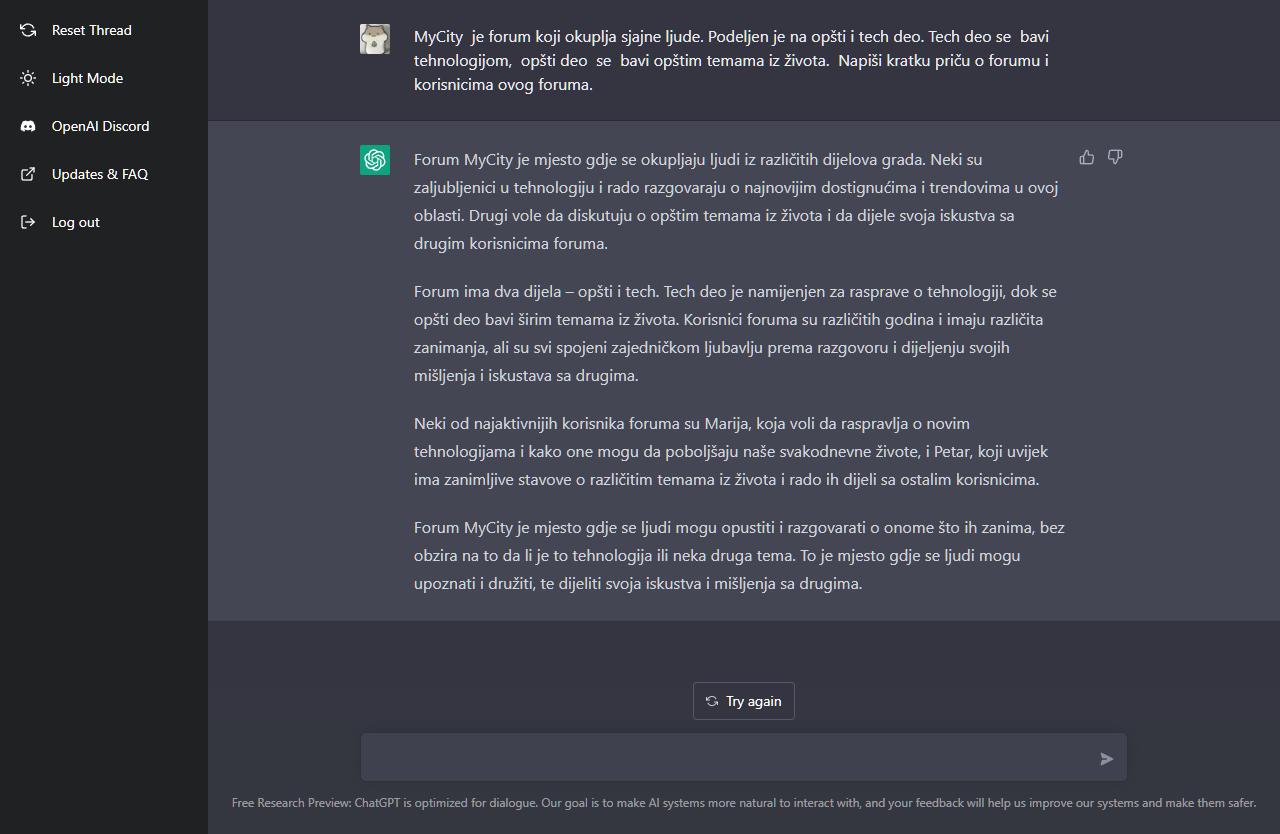
Task: Give the response a thumbs up
Action: (1087, 157)
